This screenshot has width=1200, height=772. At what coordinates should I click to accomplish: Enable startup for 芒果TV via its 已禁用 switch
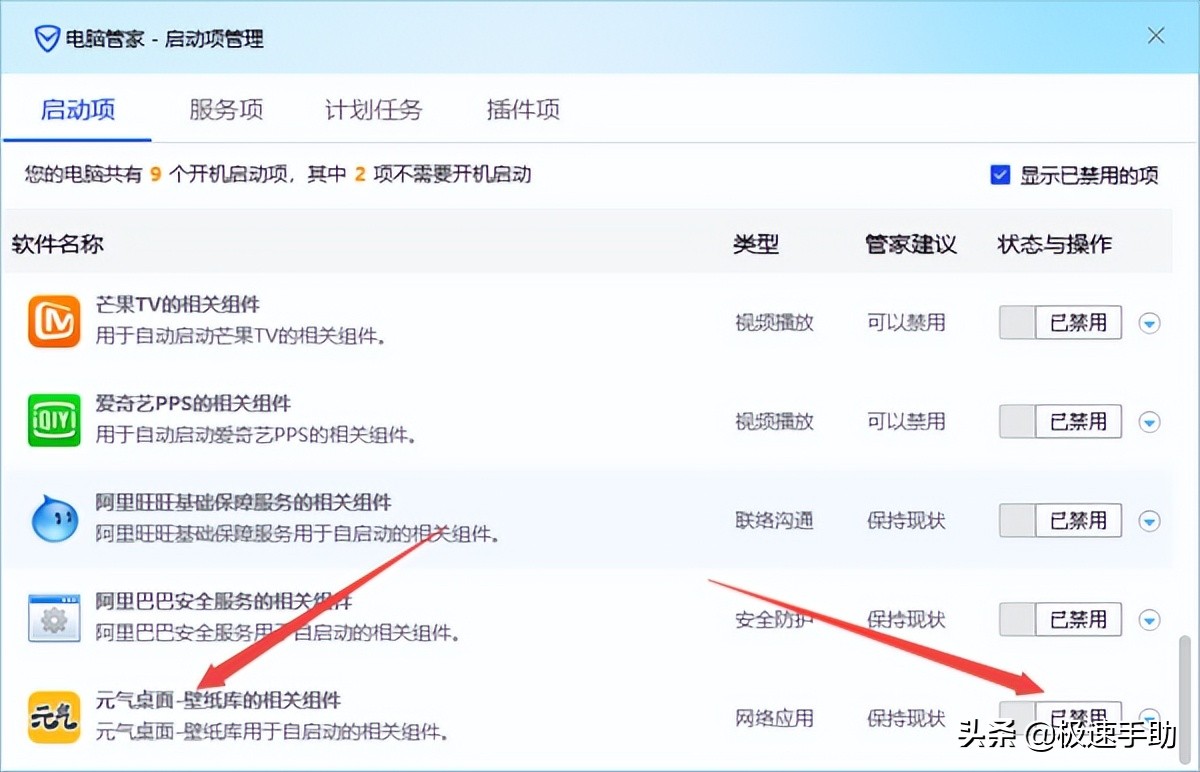point(1059,322)
